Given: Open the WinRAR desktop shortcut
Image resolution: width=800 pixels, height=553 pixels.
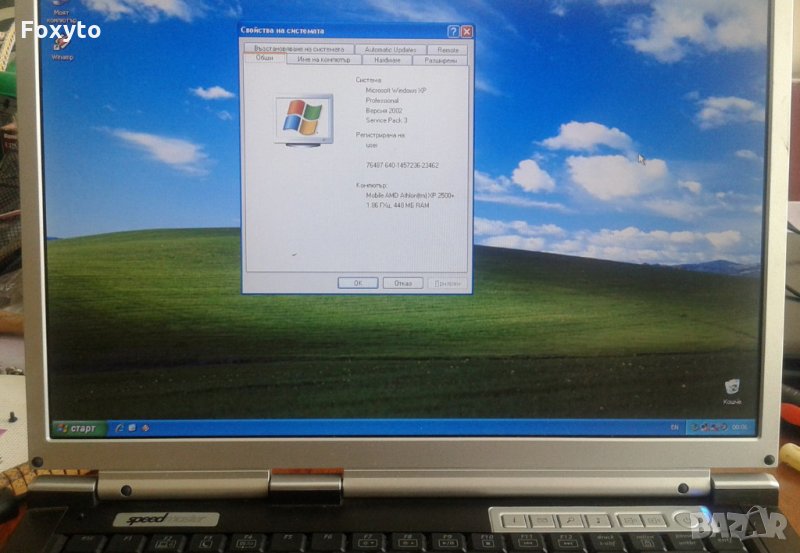Looking at the screenshot, I should [x=62, y=45].
